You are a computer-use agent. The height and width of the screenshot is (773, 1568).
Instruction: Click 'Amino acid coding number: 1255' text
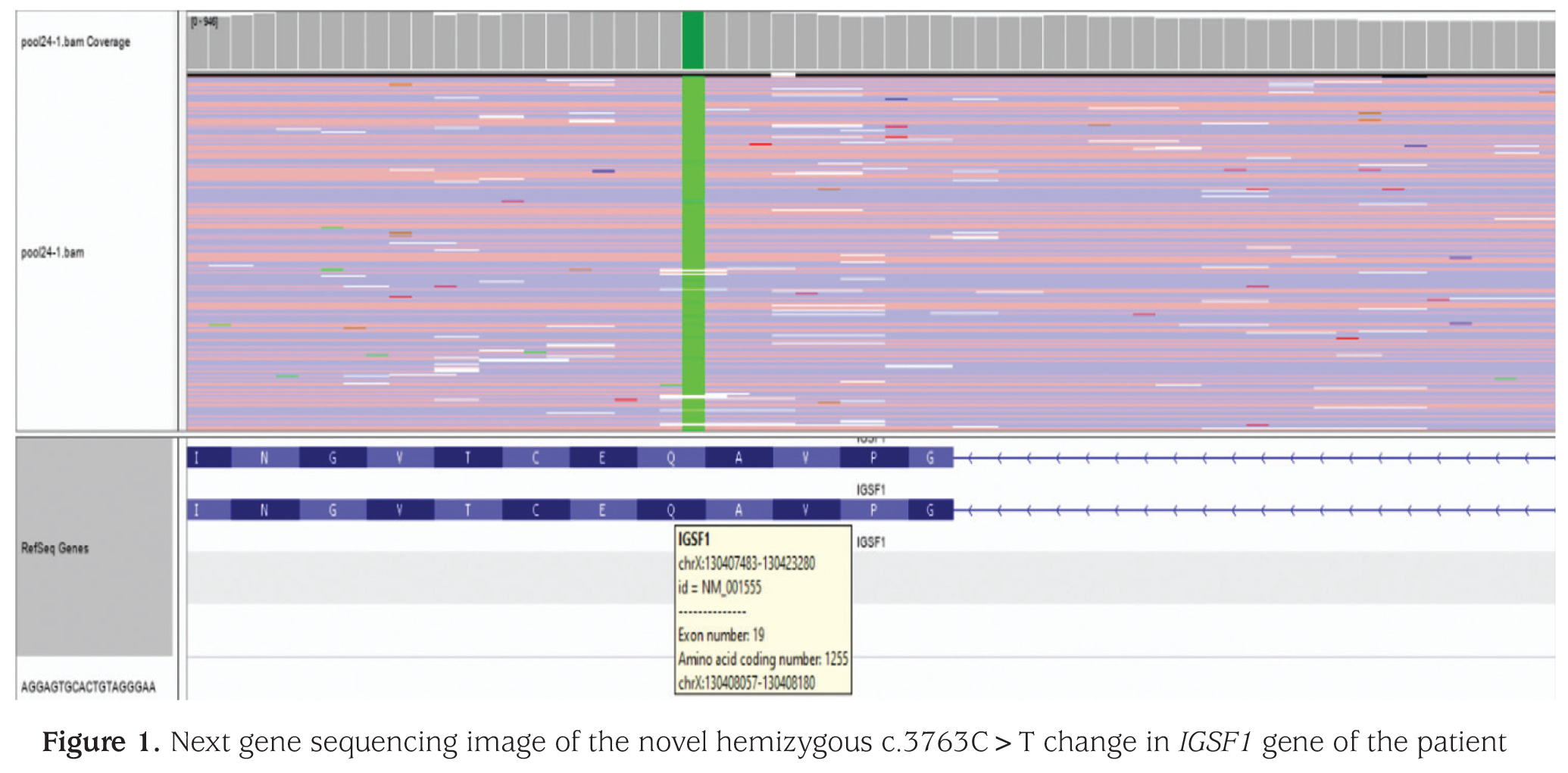click(x=763, y=659)
